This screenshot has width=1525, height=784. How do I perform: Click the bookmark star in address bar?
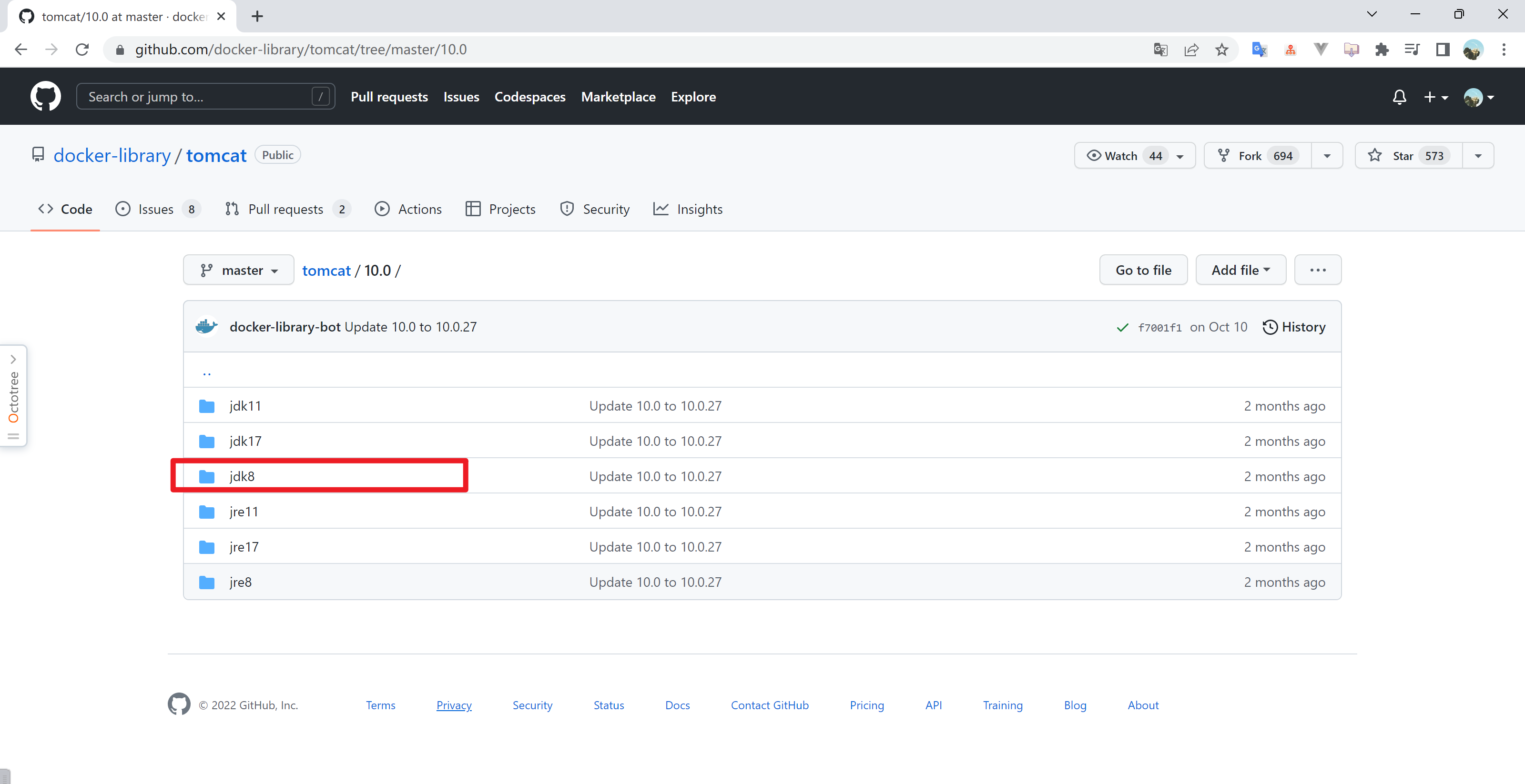pos(1221,50)
